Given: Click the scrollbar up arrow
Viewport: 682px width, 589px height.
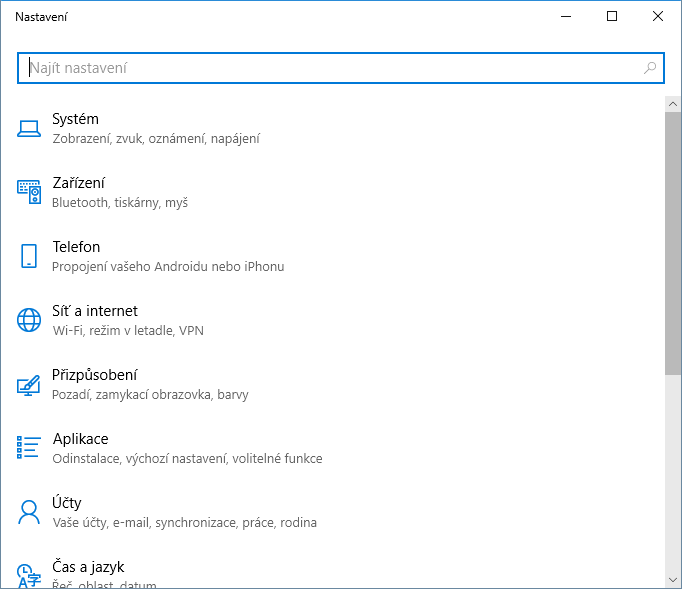Looking at the screenshot, I should click(673, 104).
